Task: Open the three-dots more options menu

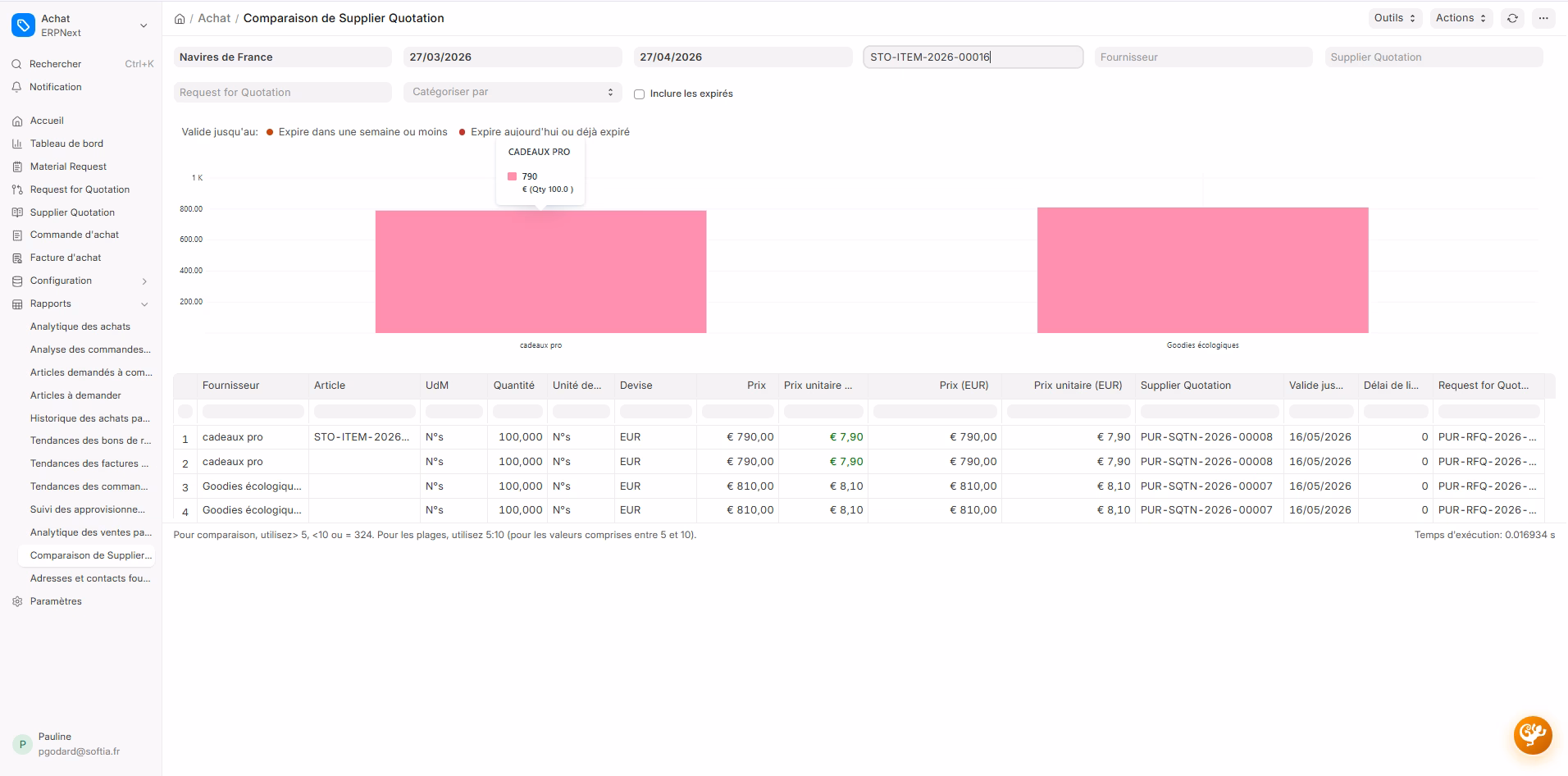Action: click(x=1543, y=18)
